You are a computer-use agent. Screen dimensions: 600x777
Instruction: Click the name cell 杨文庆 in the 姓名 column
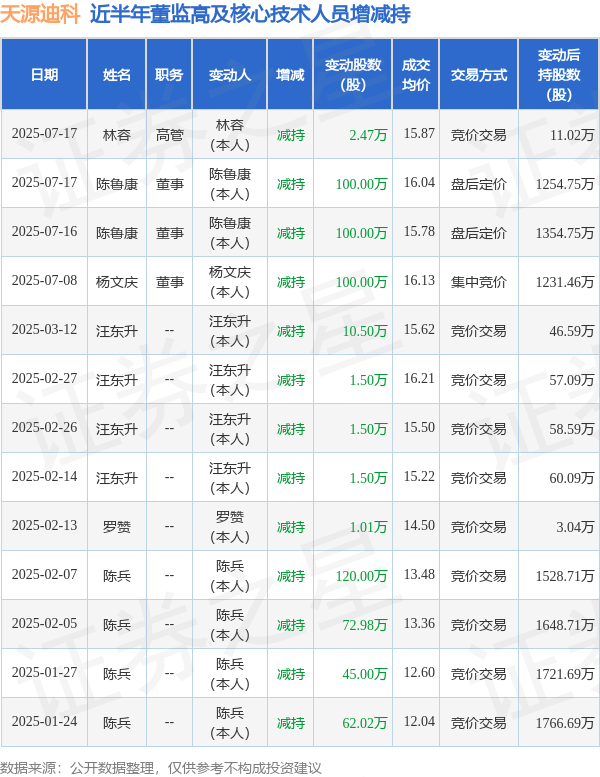(x=116, y=282)
